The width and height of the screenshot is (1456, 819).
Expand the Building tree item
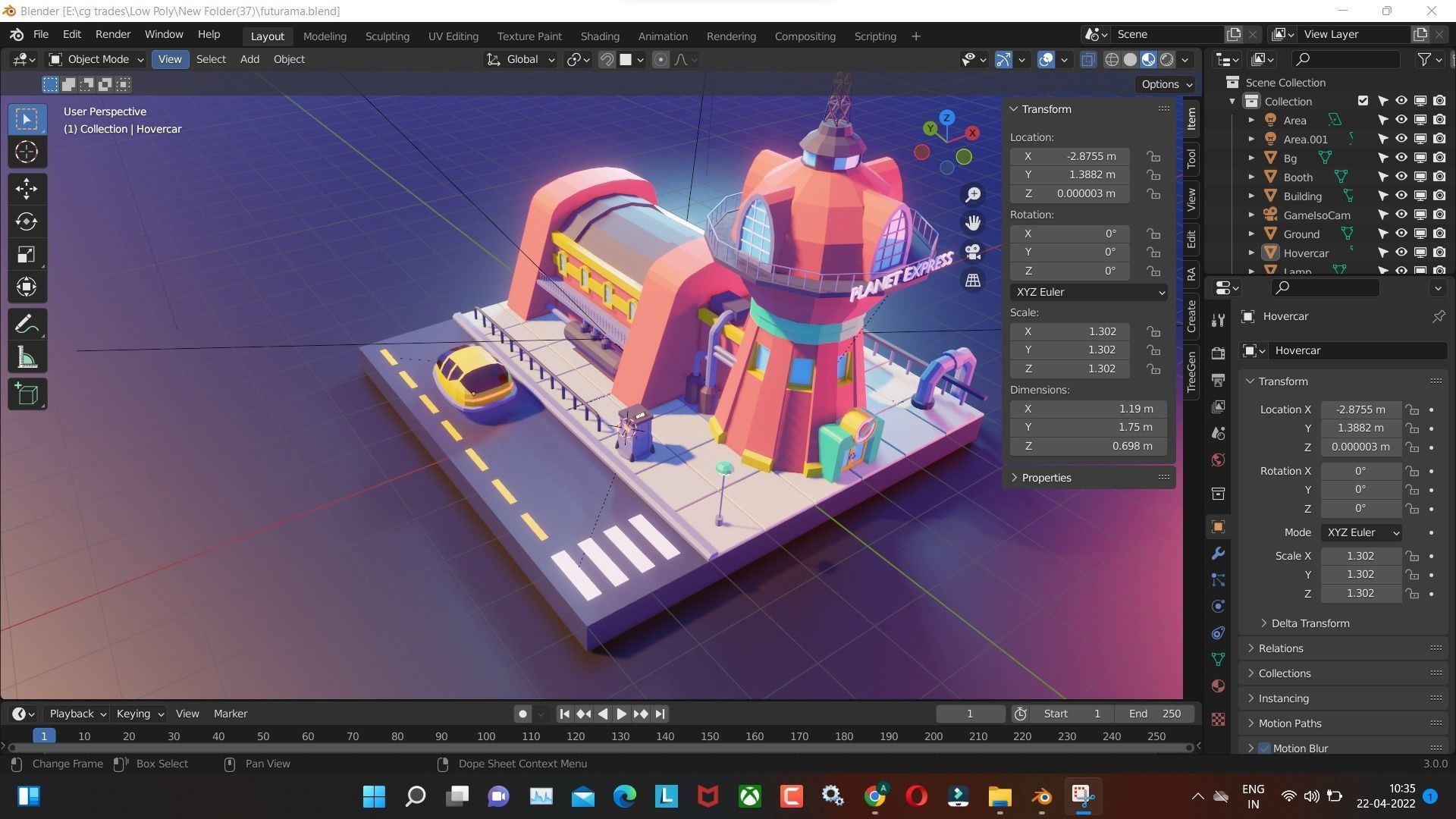1251,196
